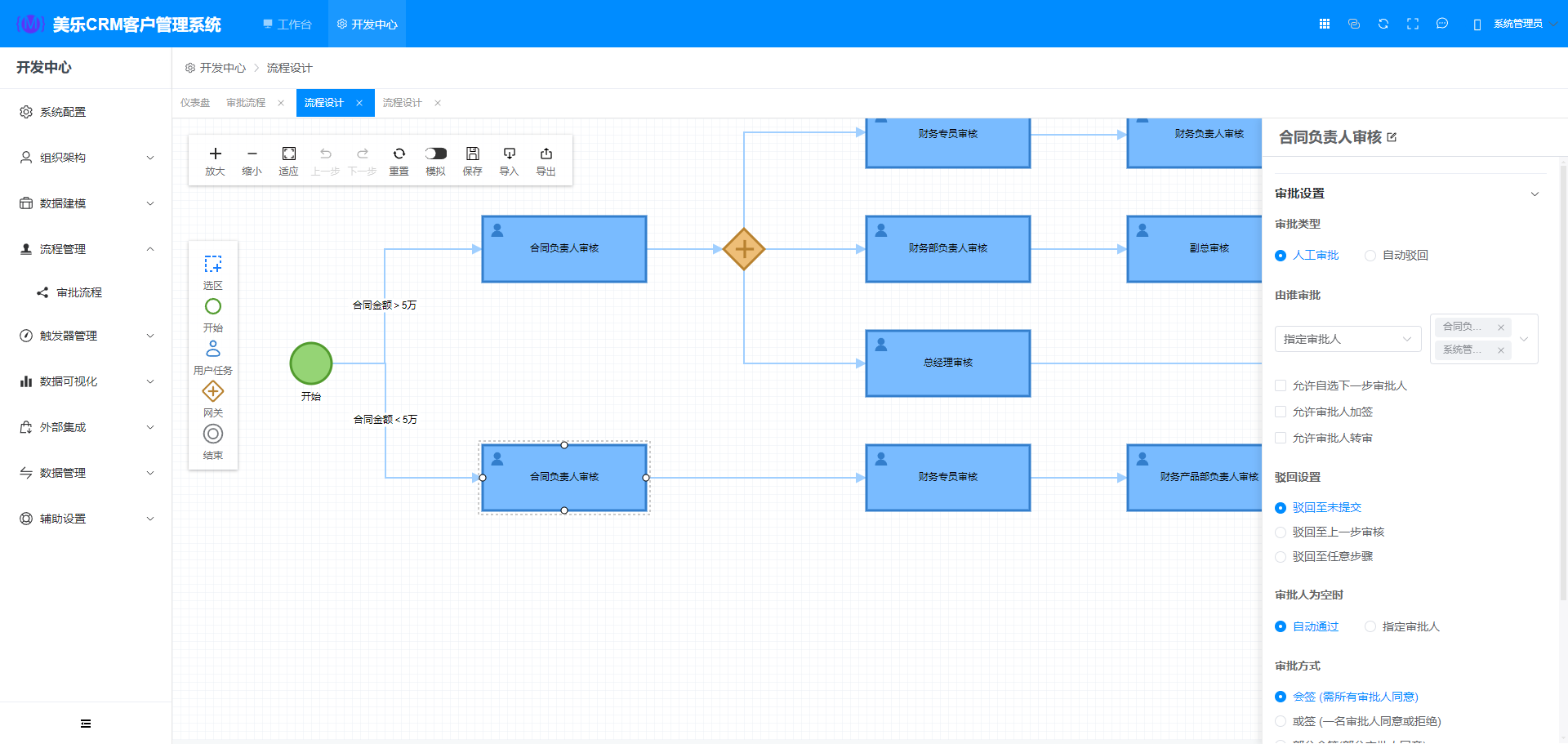
Task: Select the gateway (网关) node tool
Action: 213,392
